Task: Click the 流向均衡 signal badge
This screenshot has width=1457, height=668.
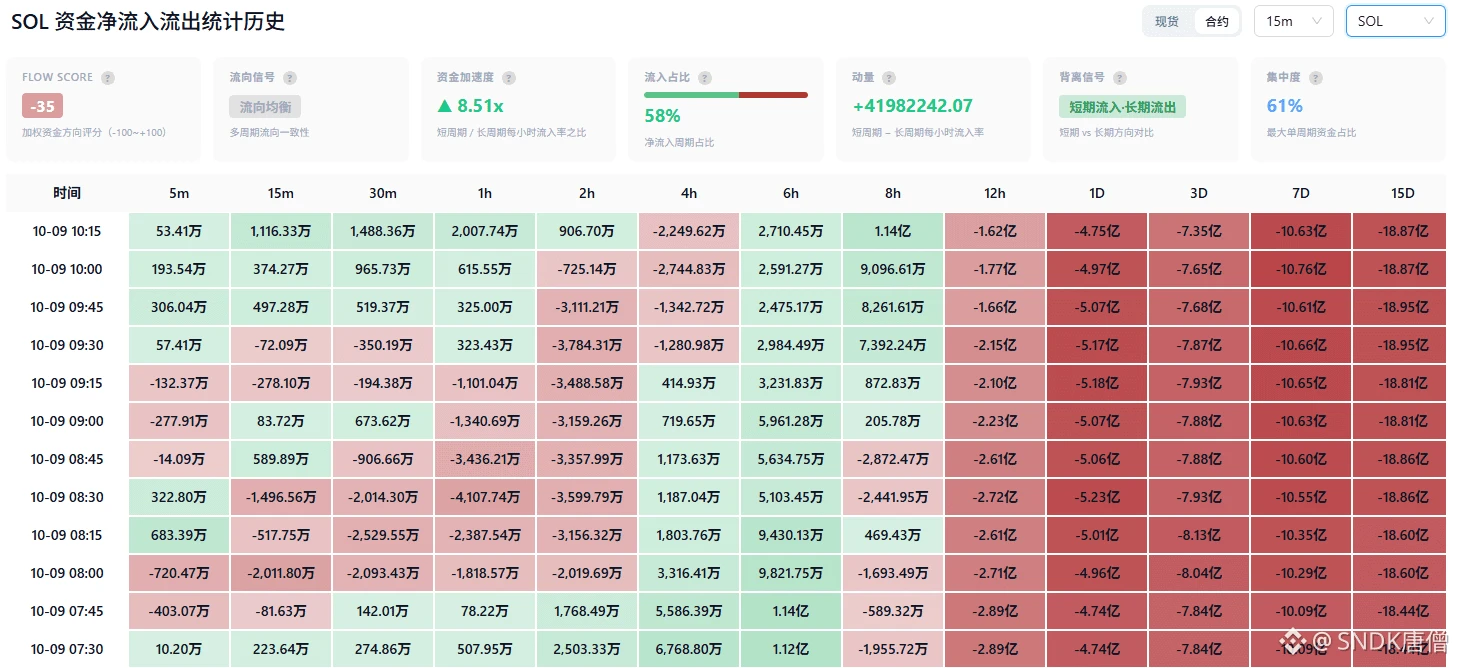Action: pos(265,107)
